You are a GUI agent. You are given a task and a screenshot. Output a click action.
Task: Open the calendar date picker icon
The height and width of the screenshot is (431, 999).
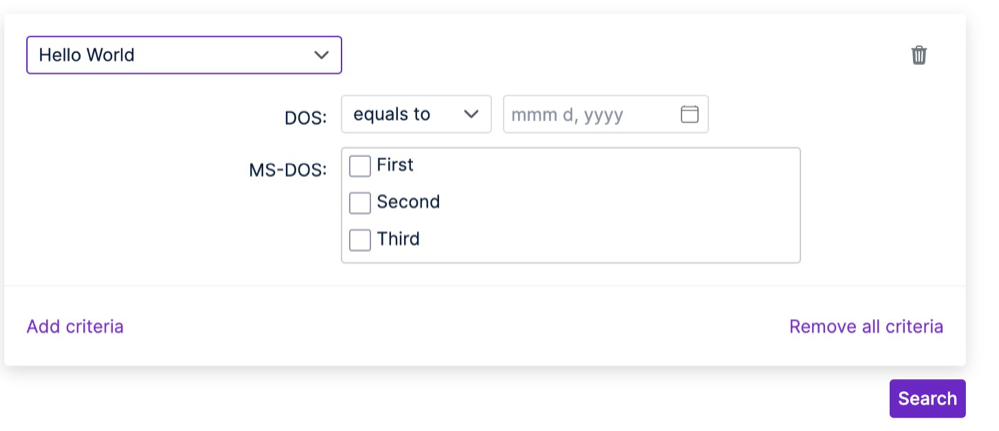click(x=689, y=114)
